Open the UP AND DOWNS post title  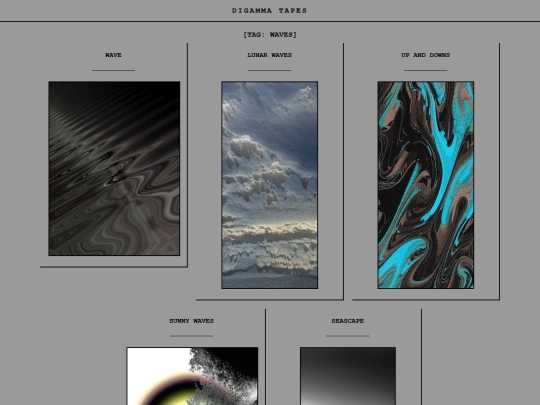(x=426, y=55)
